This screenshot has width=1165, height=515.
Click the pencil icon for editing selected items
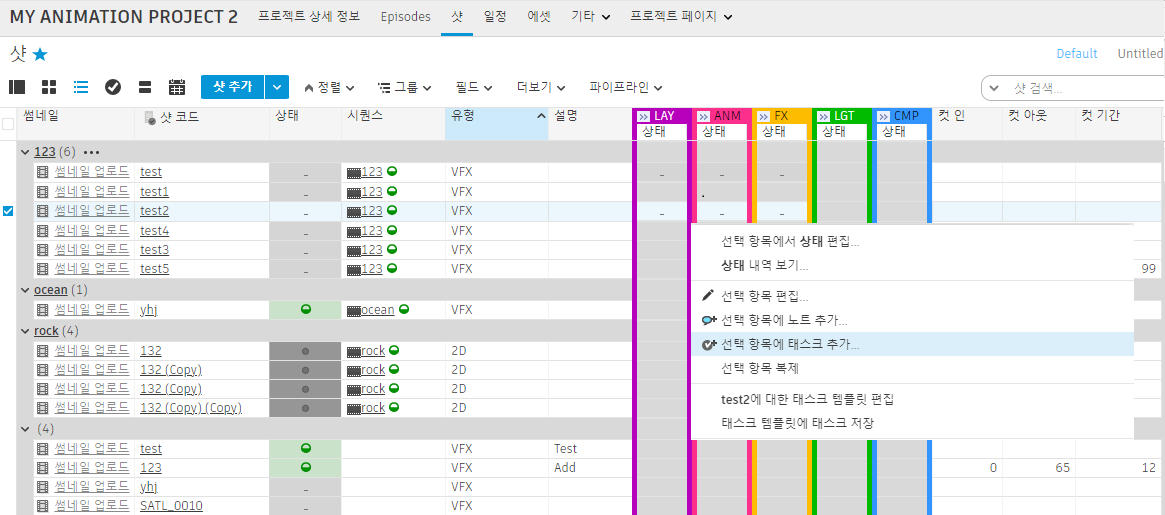707,296
